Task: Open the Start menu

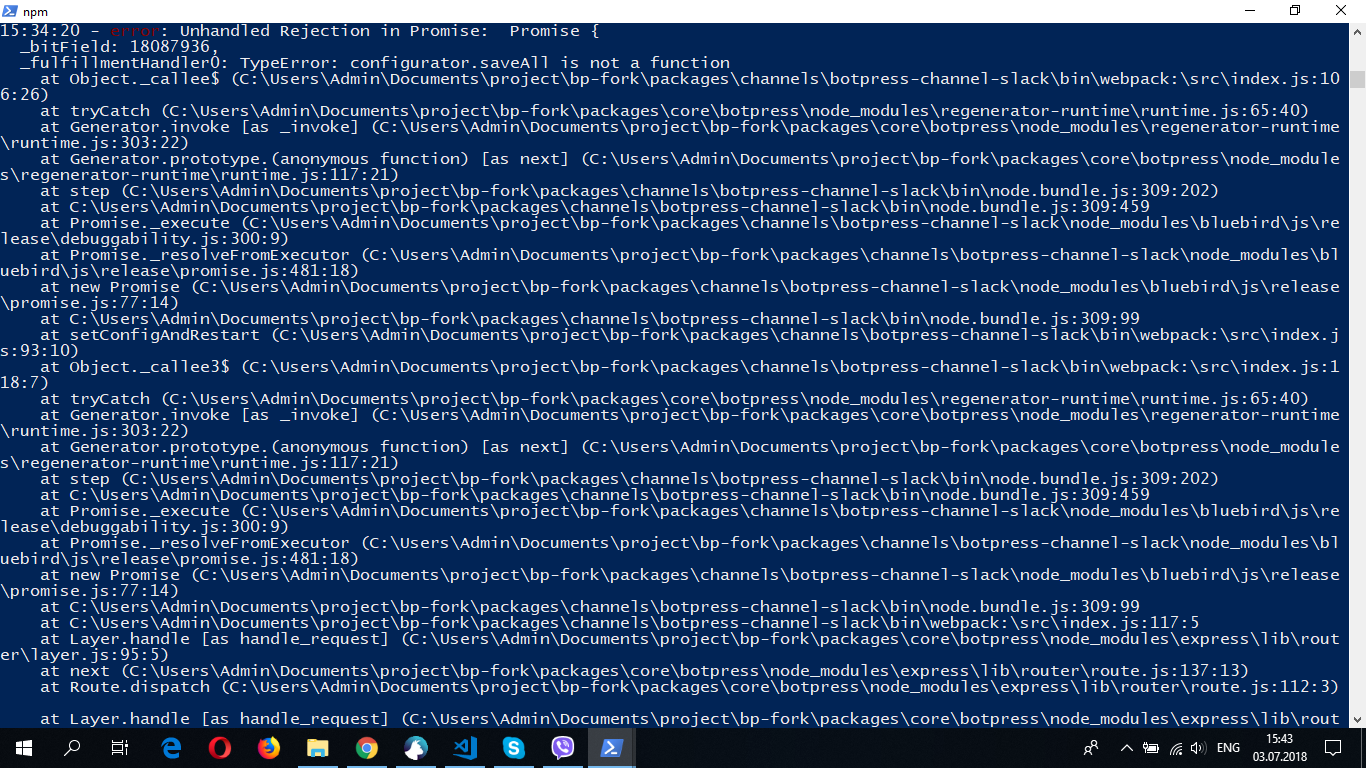Action: click(22, 747)
